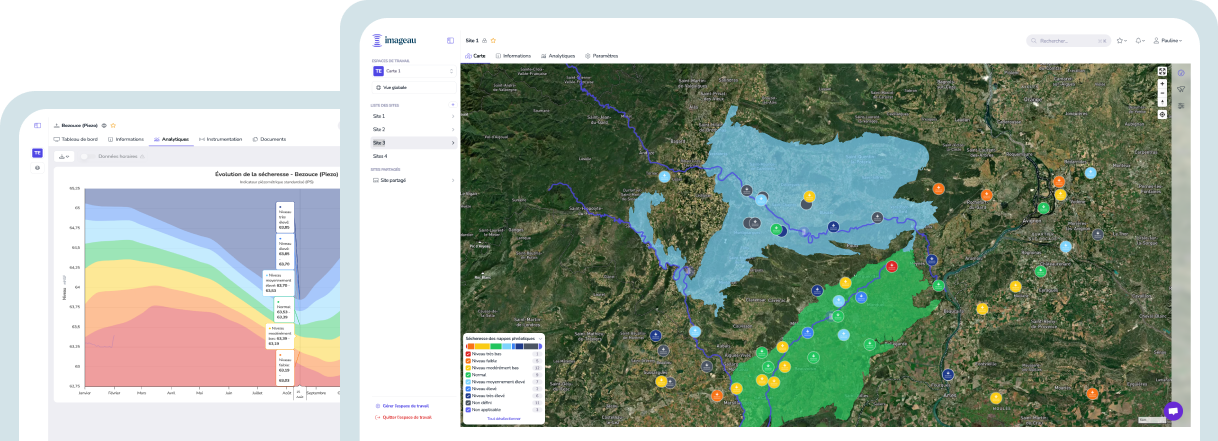The image size is (1218, 441).
Task: Add a new site with the plus icon
Action: coord(452,105)
